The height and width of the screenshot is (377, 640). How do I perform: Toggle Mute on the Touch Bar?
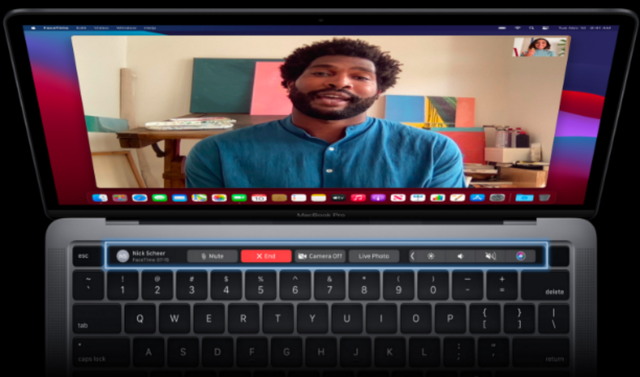(x=212, y=256)
